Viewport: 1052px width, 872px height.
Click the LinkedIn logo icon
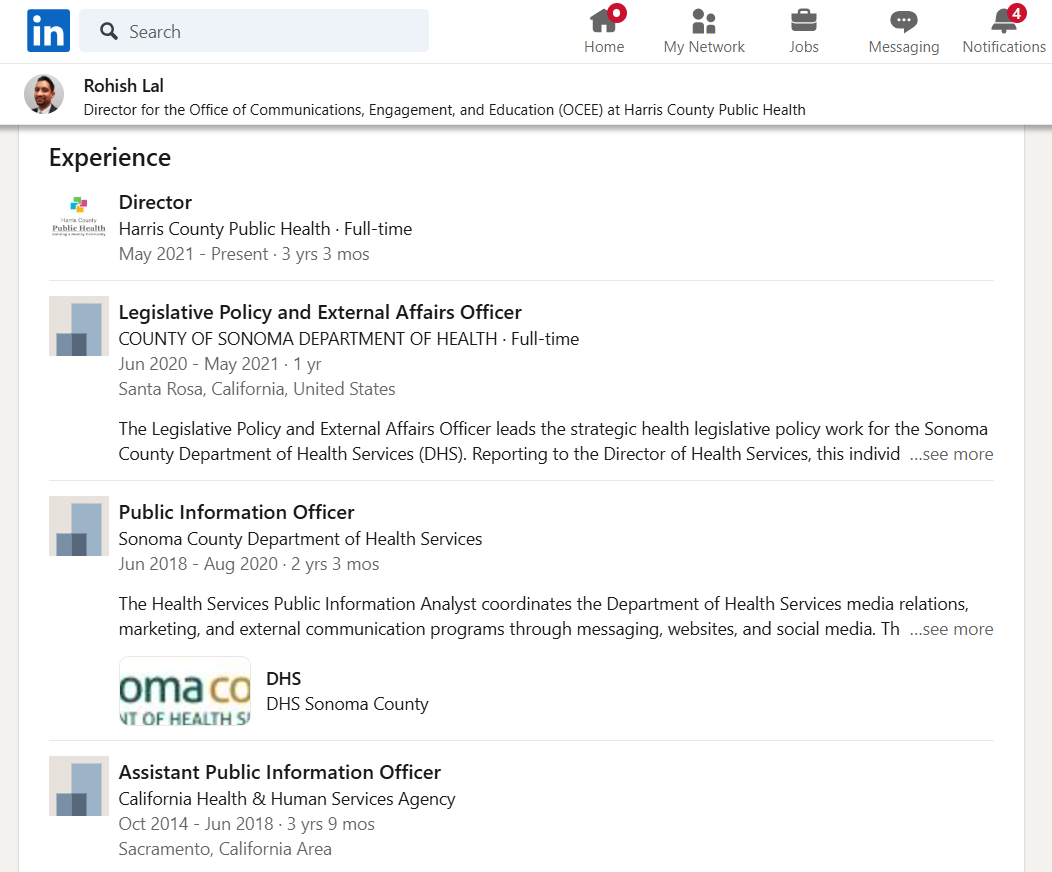coord(48,31)
